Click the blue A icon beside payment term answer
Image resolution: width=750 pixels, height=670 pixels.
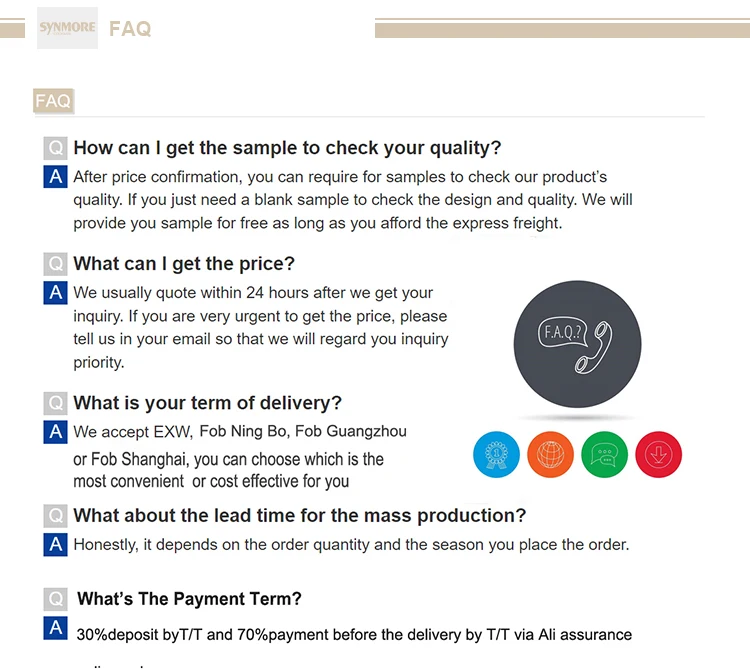(56, 629)
